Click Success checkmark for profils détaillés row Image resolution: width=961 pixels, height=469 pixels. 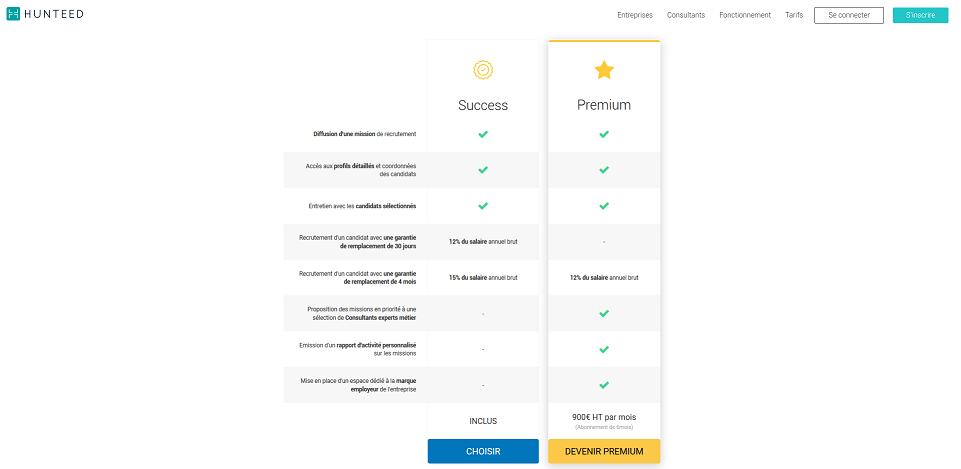click(x=483, y=170)
